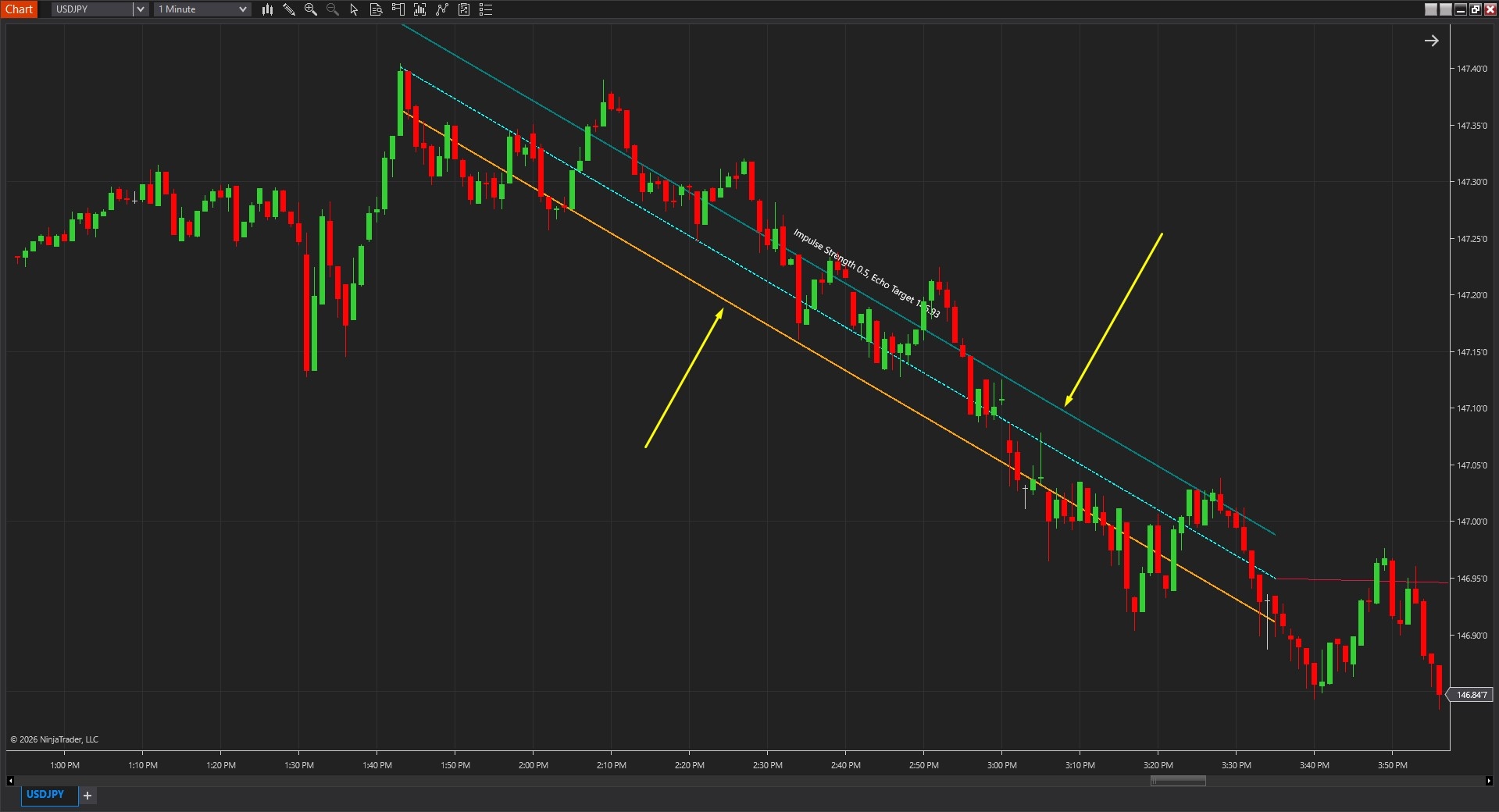The image size is (1499, 812).
Task: Open the strategy performance icon
Action: (463, 9)
